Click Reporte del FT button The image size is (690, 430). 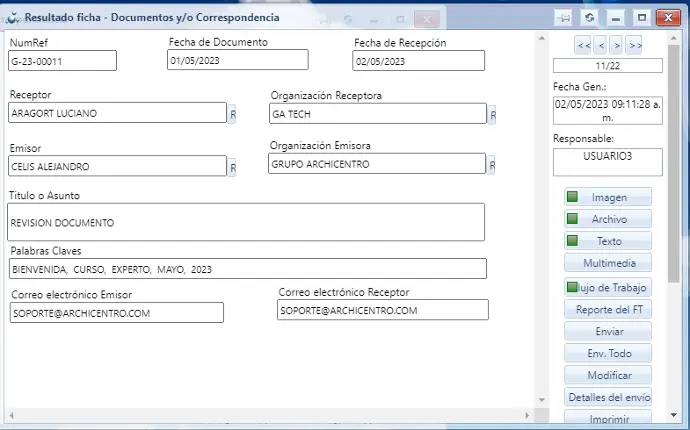point(608,309)
